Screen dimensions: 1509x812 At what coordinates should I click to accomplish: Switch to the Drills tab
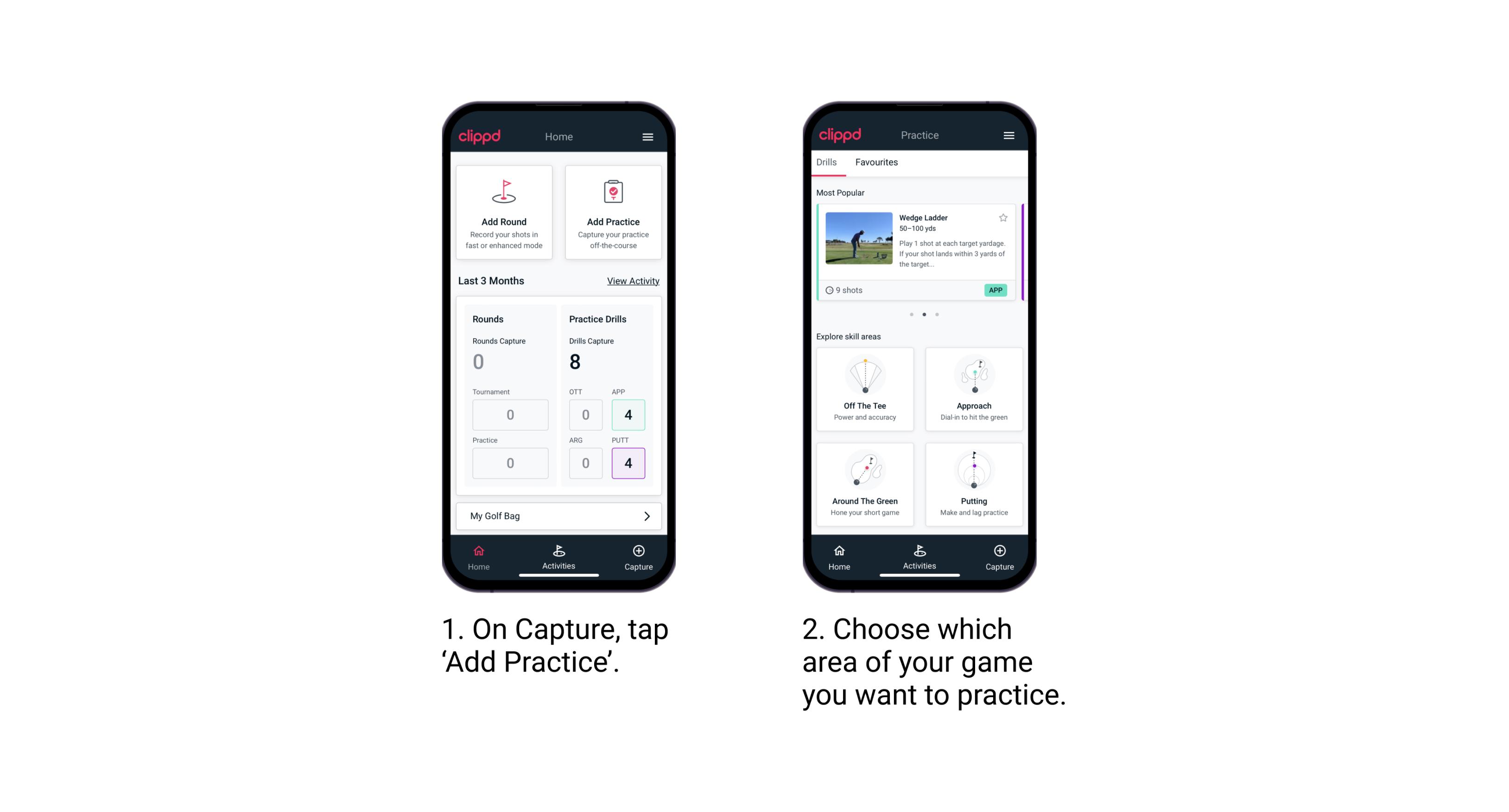(x=828, y=162)
